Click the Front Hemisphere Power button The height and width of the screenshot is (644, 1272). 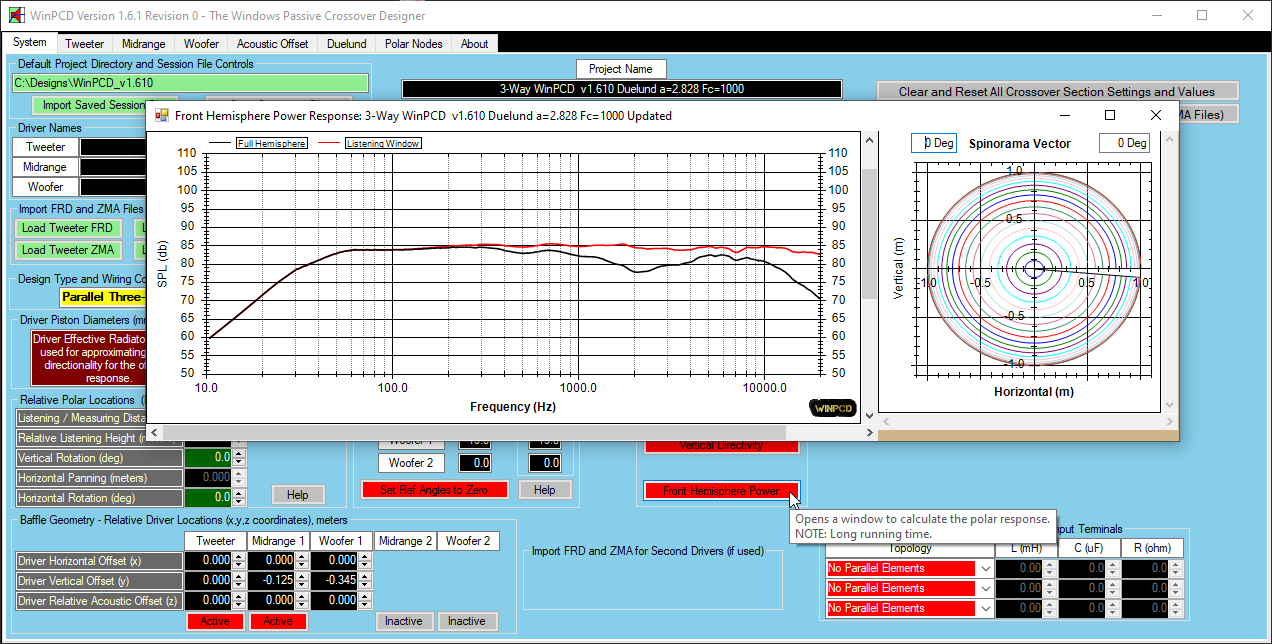point(722,491)
